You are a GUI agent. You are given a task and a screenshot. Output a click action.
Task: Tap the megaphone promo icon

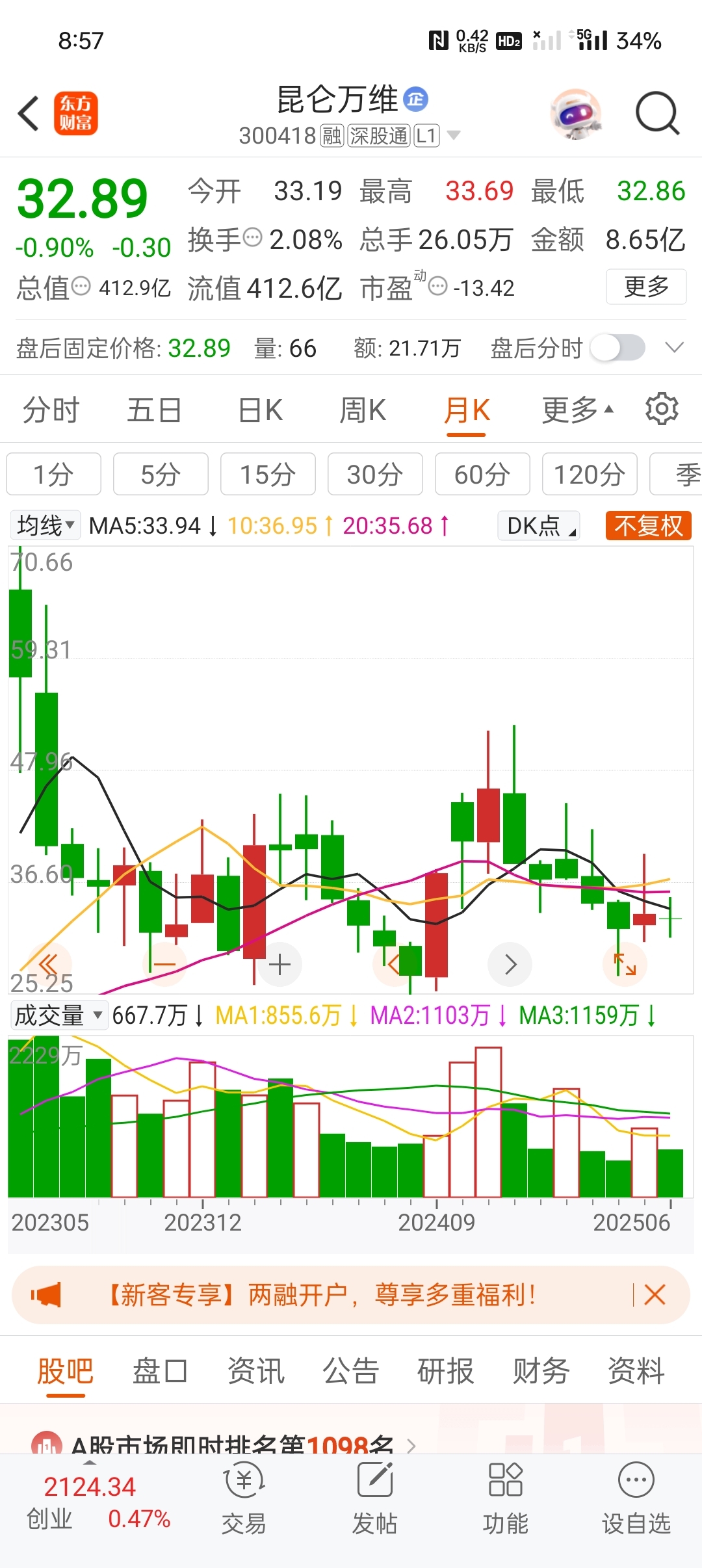point(45,1295)
